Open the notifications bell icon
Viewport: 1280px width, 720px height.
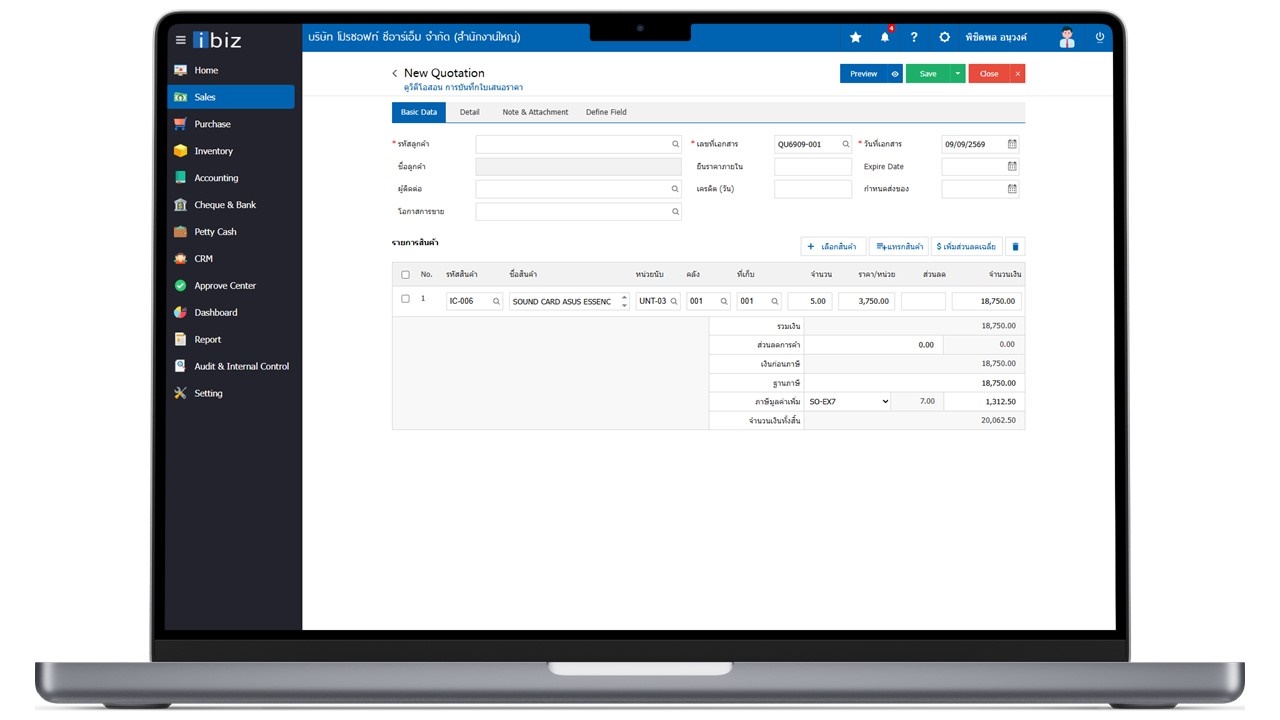point(885,37)
